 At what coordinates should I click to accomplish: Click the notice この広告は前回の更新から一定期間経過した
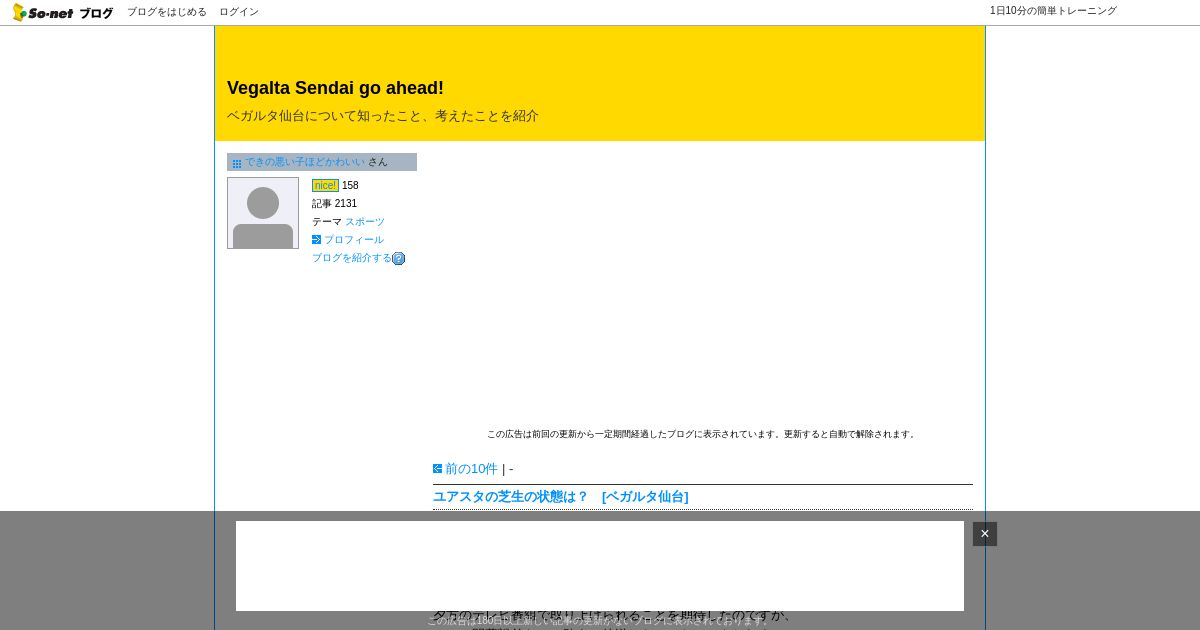[x=702, y=435]
